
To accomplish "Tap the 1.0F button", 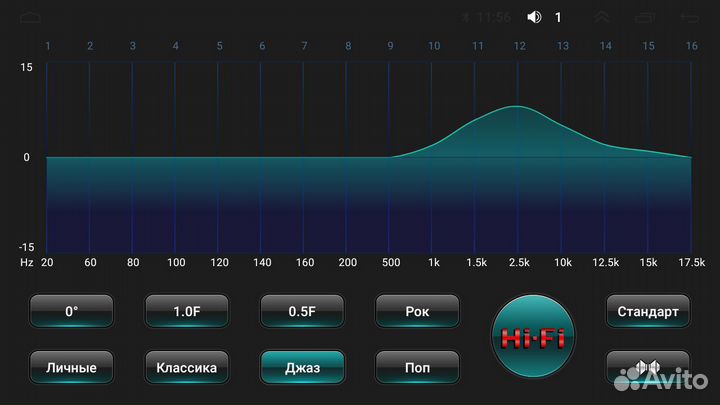I will click(186, 311).
